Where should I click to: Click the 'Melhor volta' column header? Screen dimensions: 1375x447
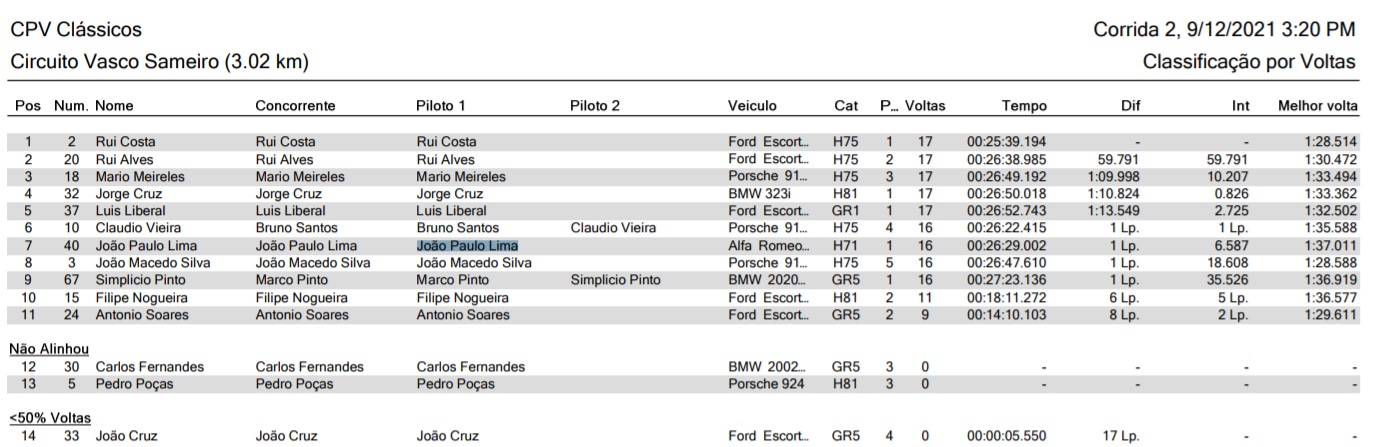point(1316,105)
